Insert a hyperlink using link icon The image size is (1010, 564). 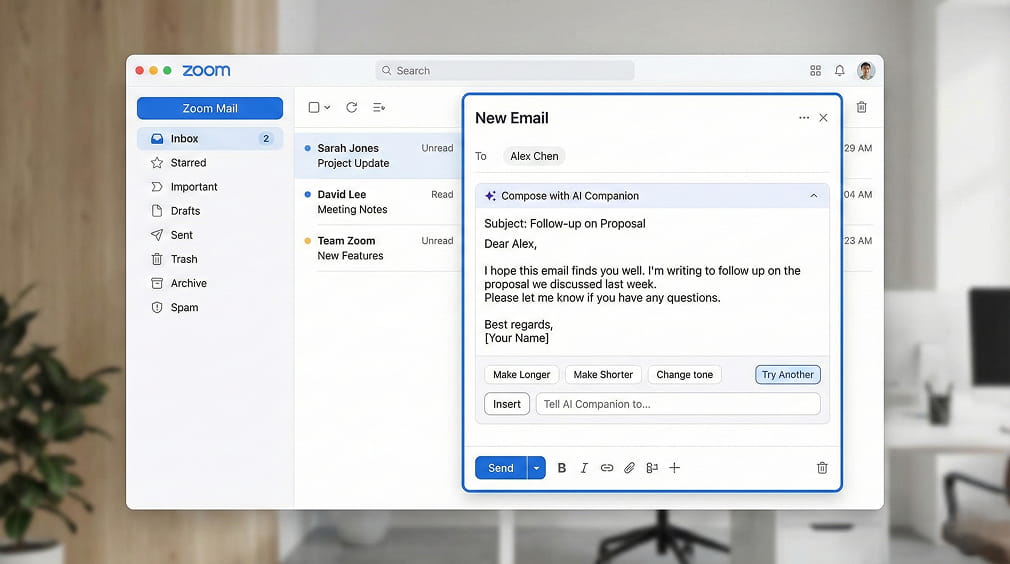click(607, 468)
